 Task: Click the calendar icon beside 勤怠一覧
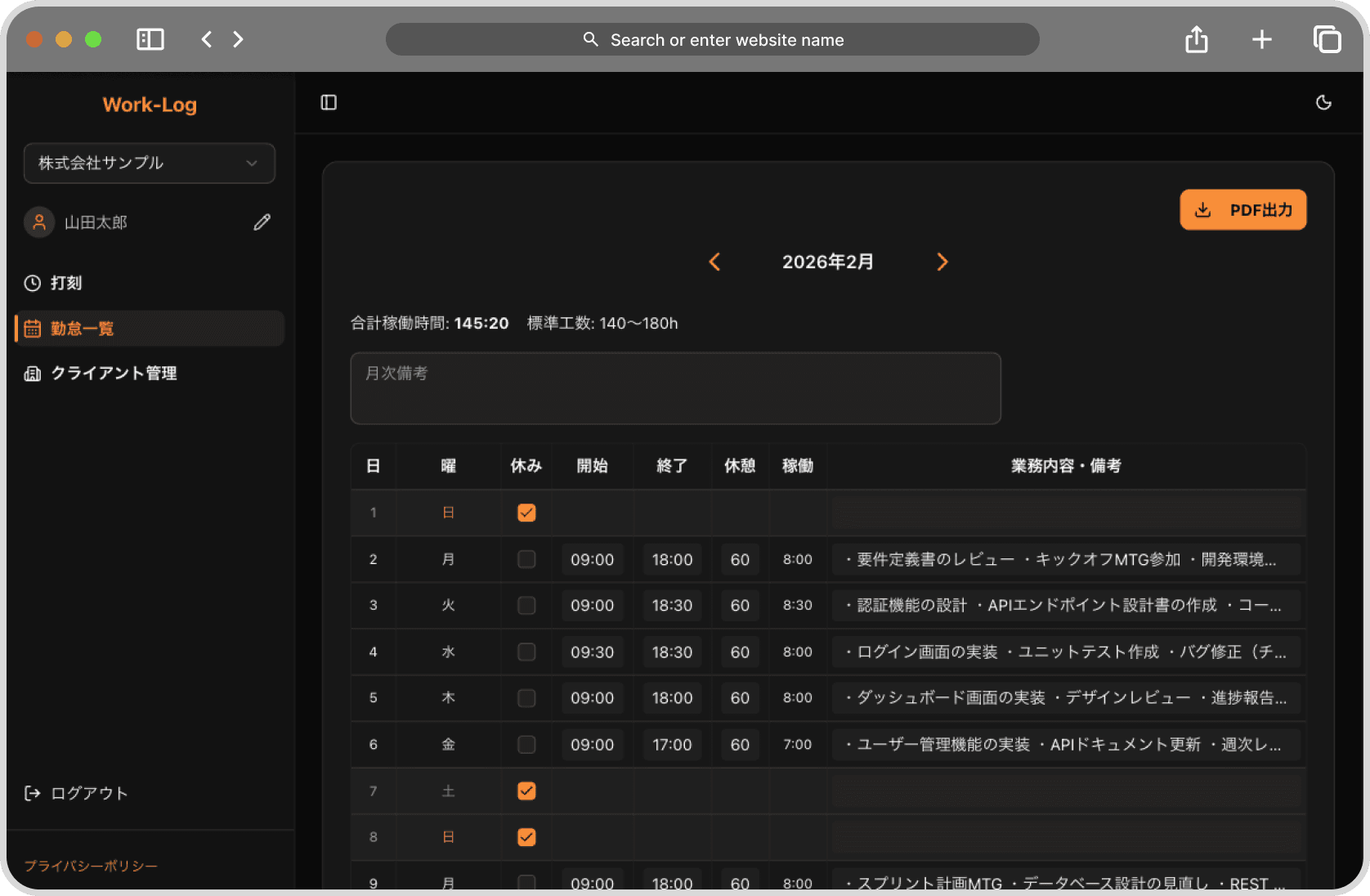(x=33, y=328)
